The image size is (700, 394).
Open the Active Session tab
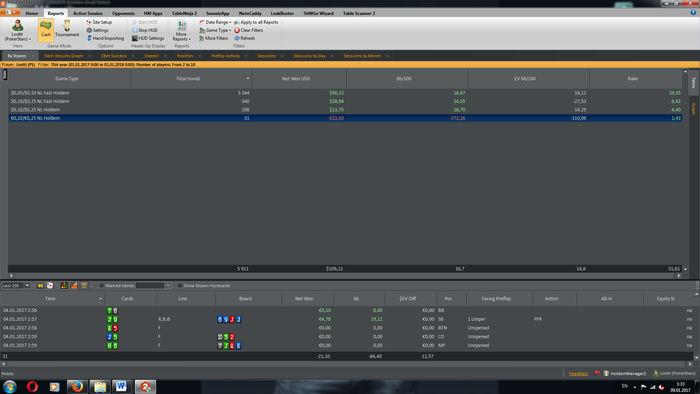(x=88, y=13)
